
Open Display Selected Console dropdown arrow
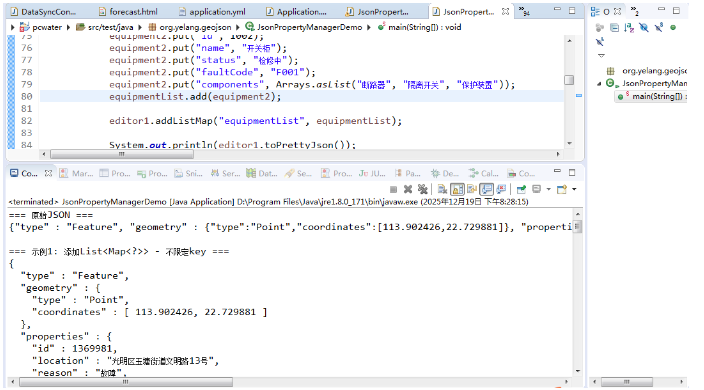(549, 189)
